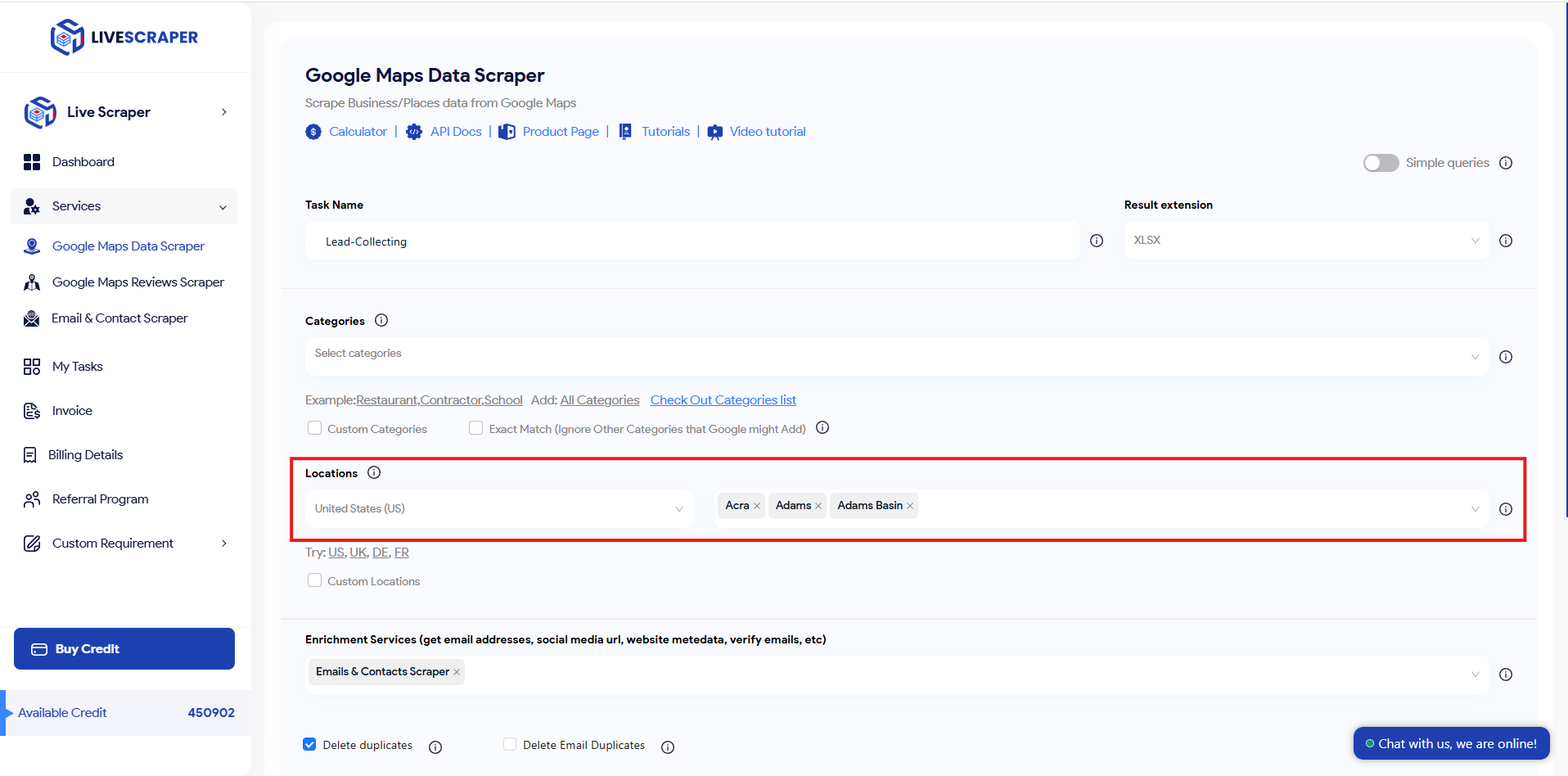
Task: Go to Email & Contact Scraper
Action: tap(119, 318)
